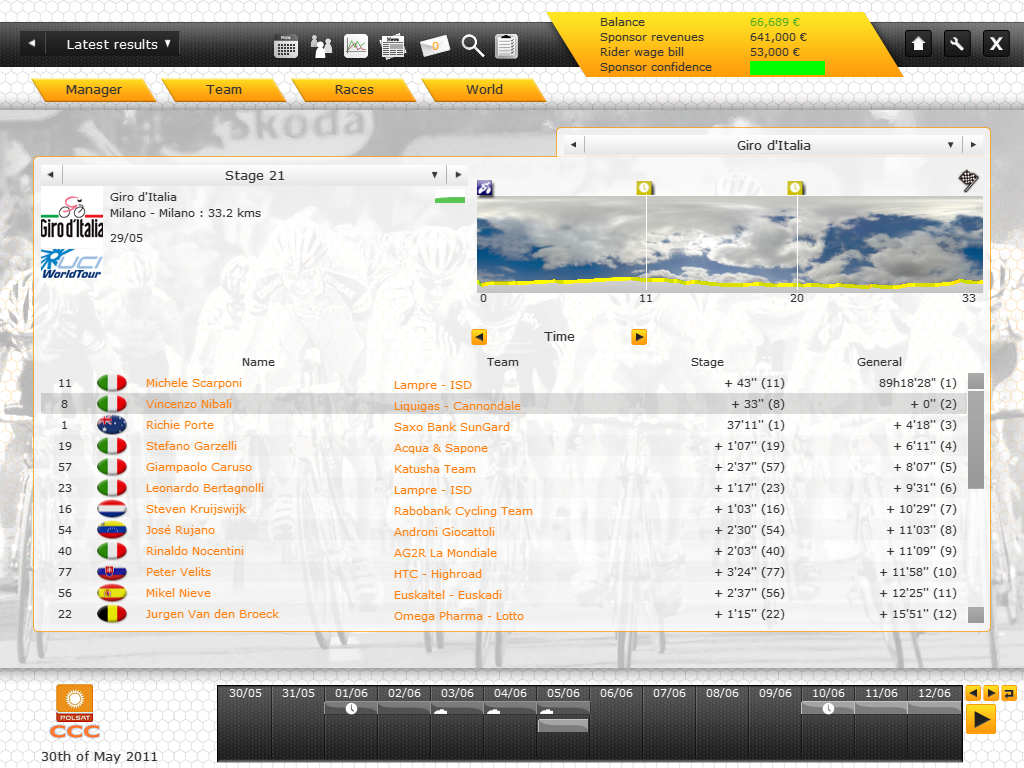Expand the Giro d'Italia race dropdown
This screenshot has height=768, width=1024.
[950, 145]
